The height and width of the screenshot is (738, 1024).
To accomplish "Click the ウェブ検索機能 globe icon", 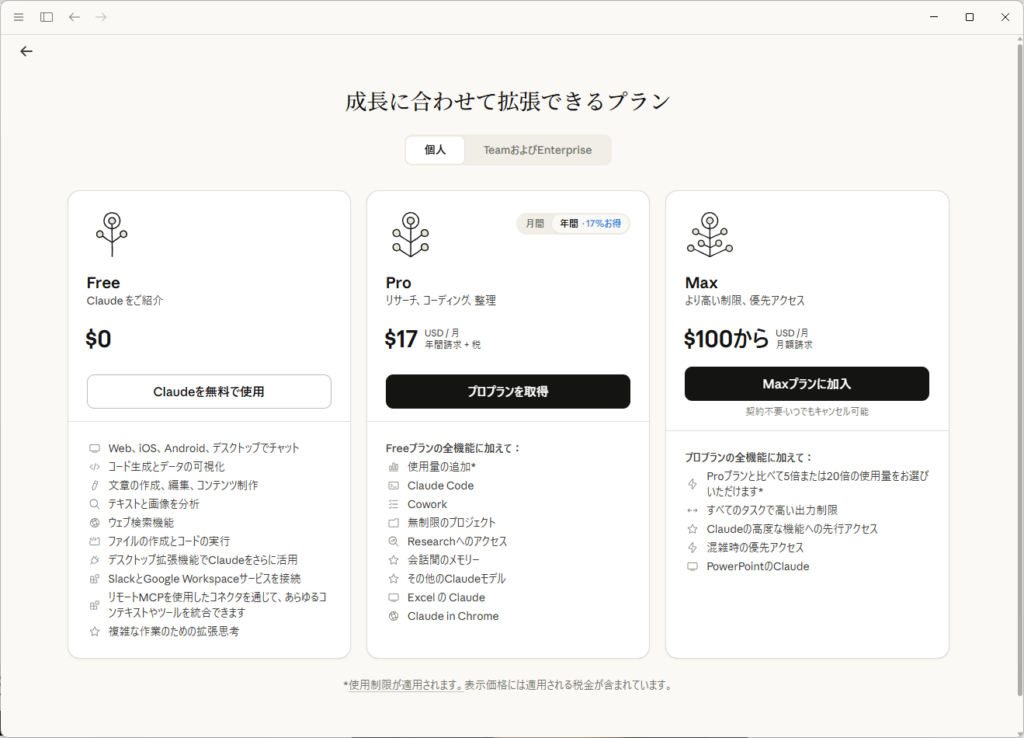I will (94, 523).
